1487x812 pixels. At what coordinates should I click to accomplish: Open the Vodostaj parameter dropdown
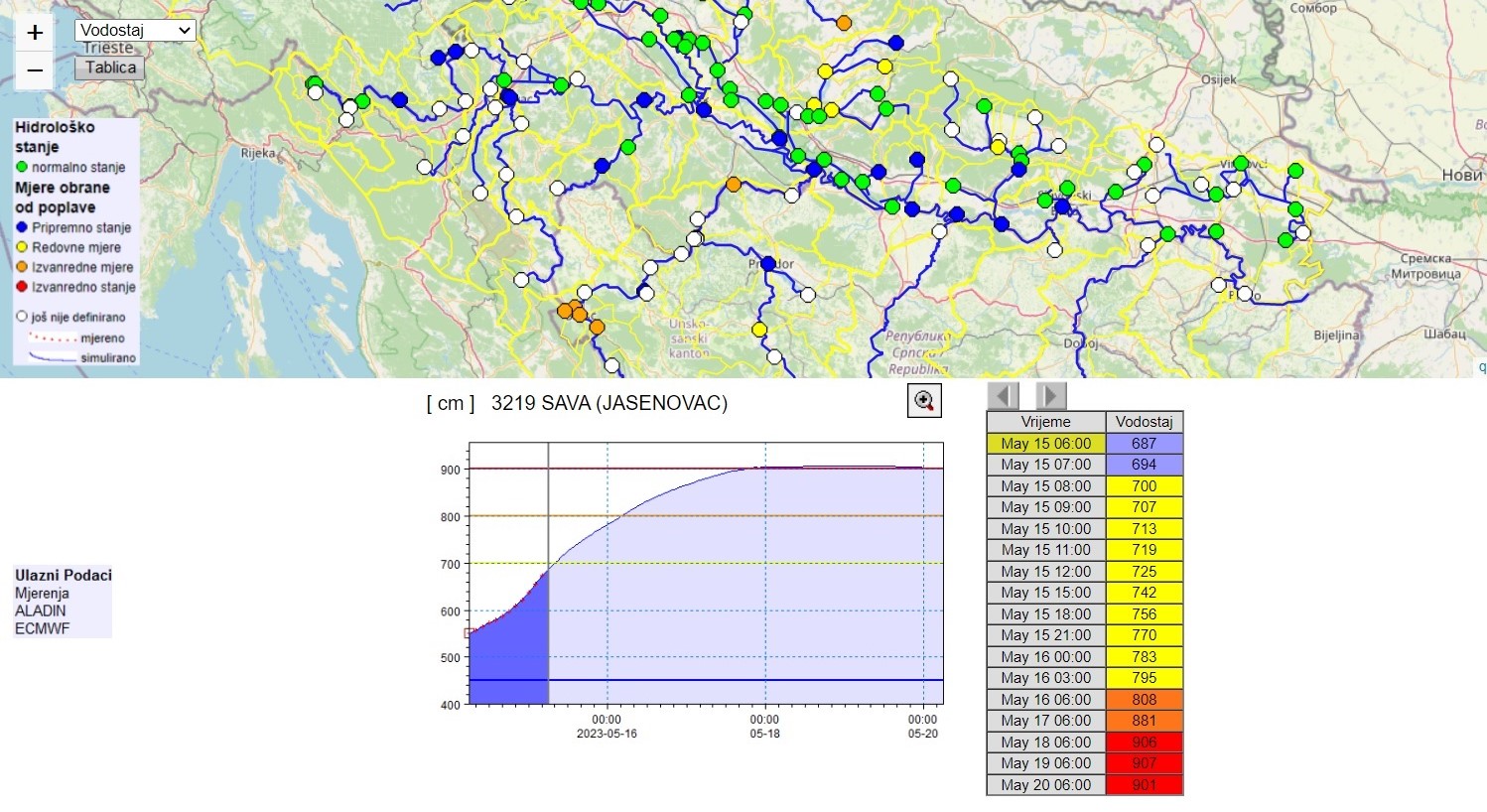tap(135, 31)
